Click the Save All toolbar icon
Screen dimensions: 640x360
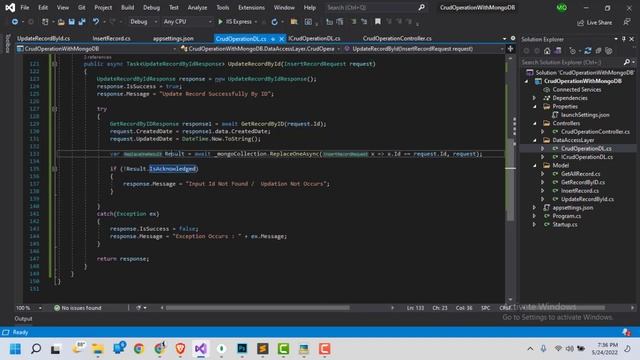pyautogui.click(x=82, y=22)
